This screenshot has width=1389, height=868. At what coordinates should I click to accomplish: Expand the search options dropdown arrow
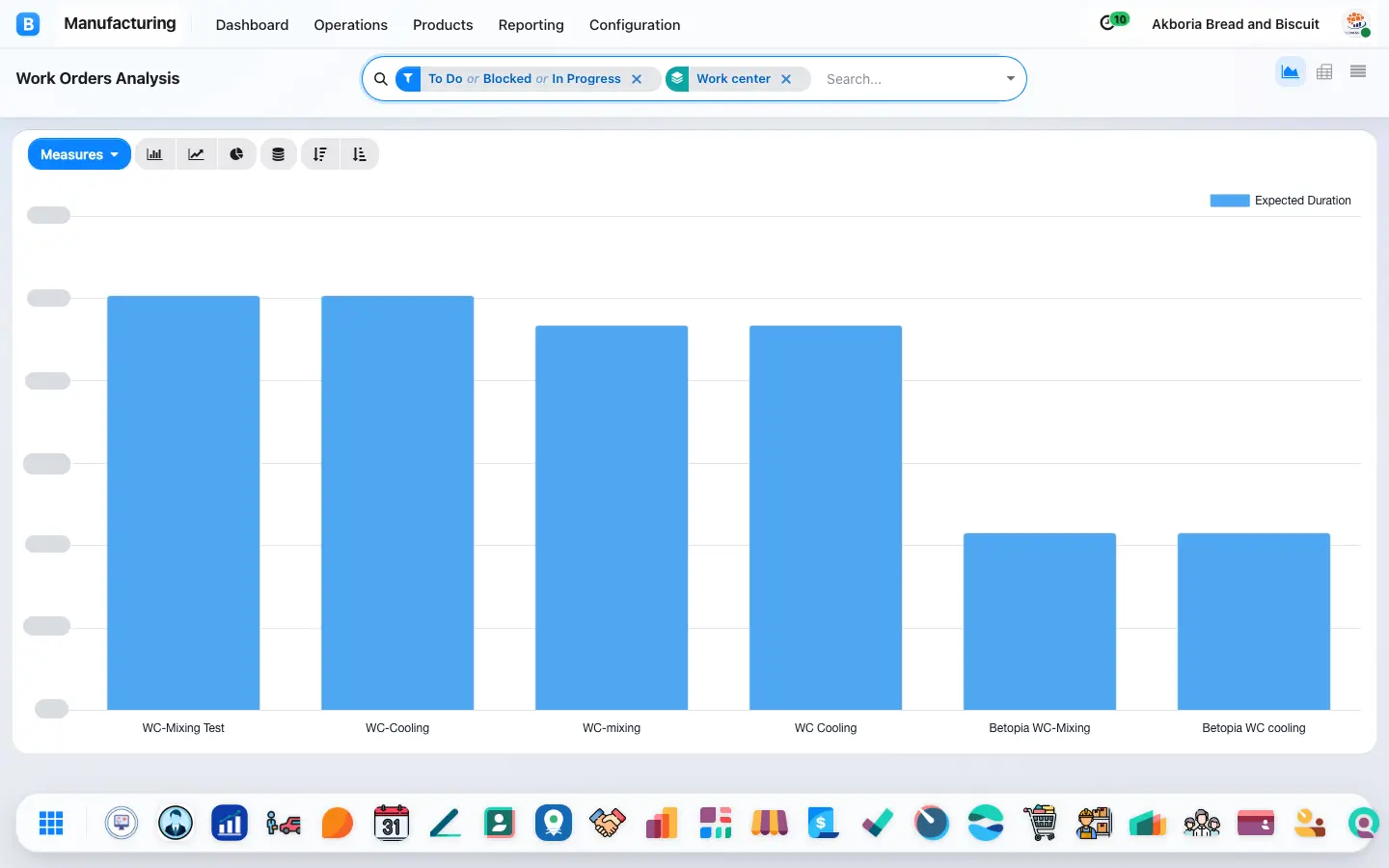(1010, 79)
